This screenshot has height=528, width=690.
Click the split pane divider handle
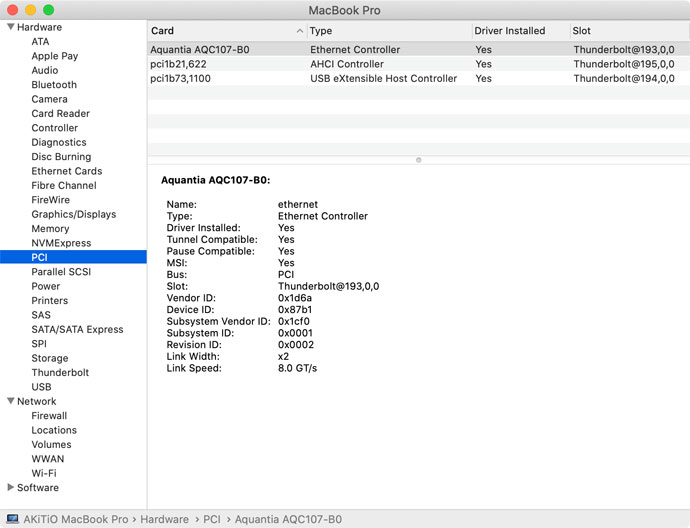(418, 159)
